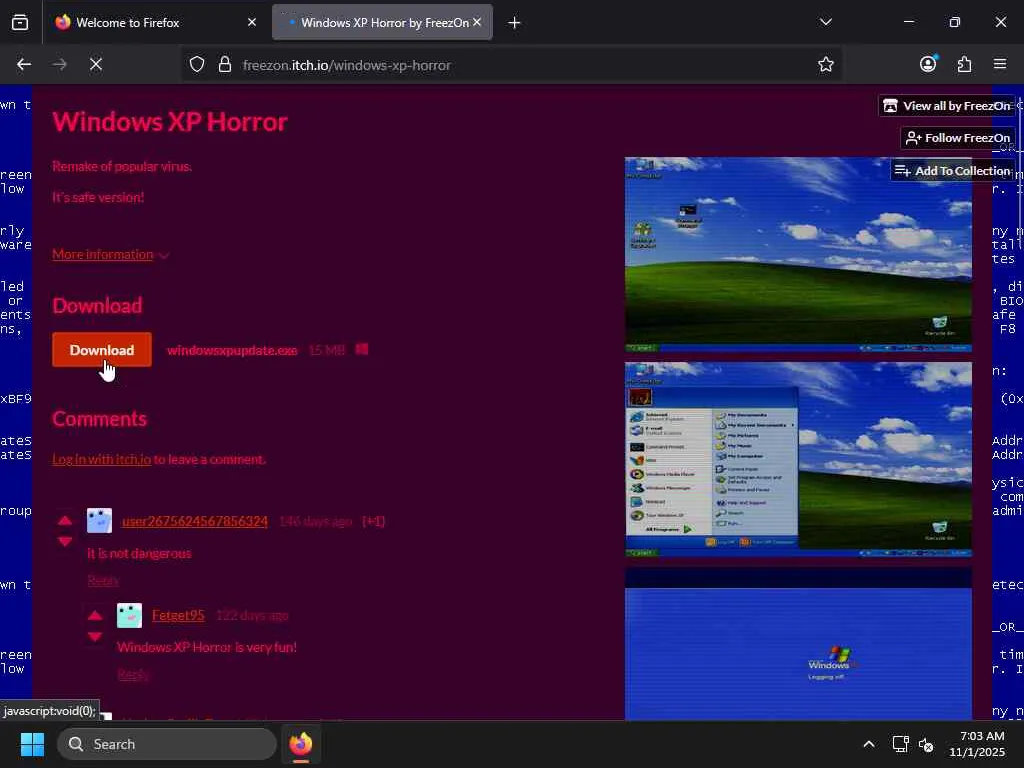Upvote user2675624567856324's comment

coord(65,520)
